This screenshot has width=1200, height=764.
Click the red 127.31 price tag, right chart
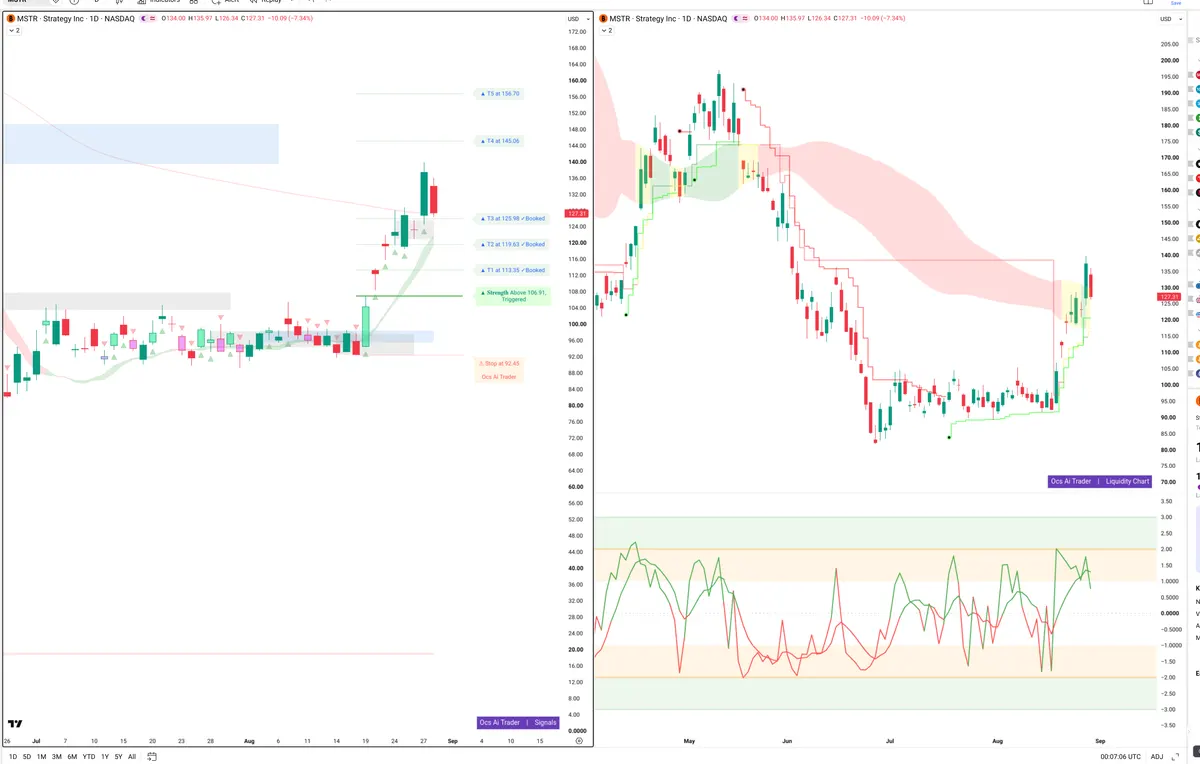[x=1168, y=297]
